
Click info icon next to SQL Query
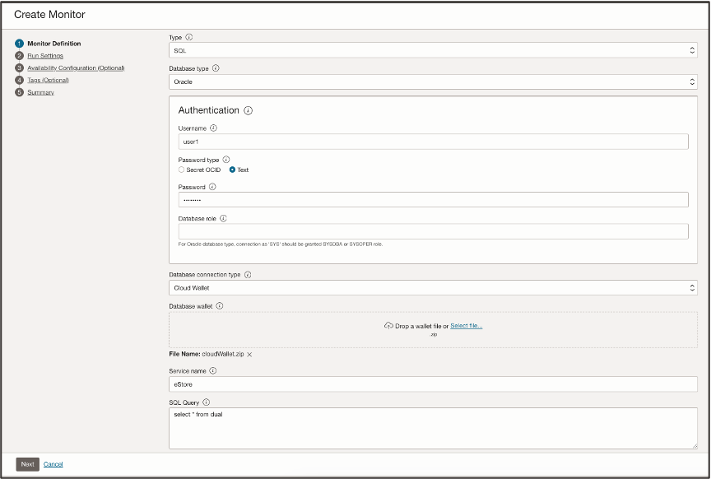206,402
